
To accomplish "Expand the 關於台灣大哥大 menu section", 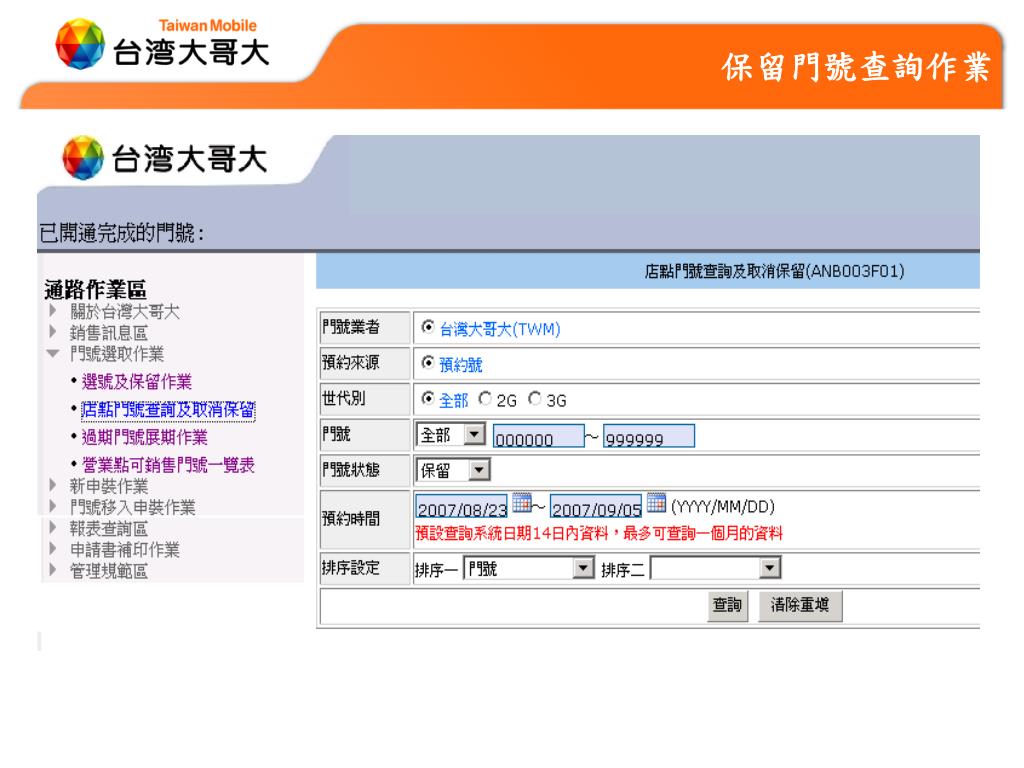I will tap(54, 311).
